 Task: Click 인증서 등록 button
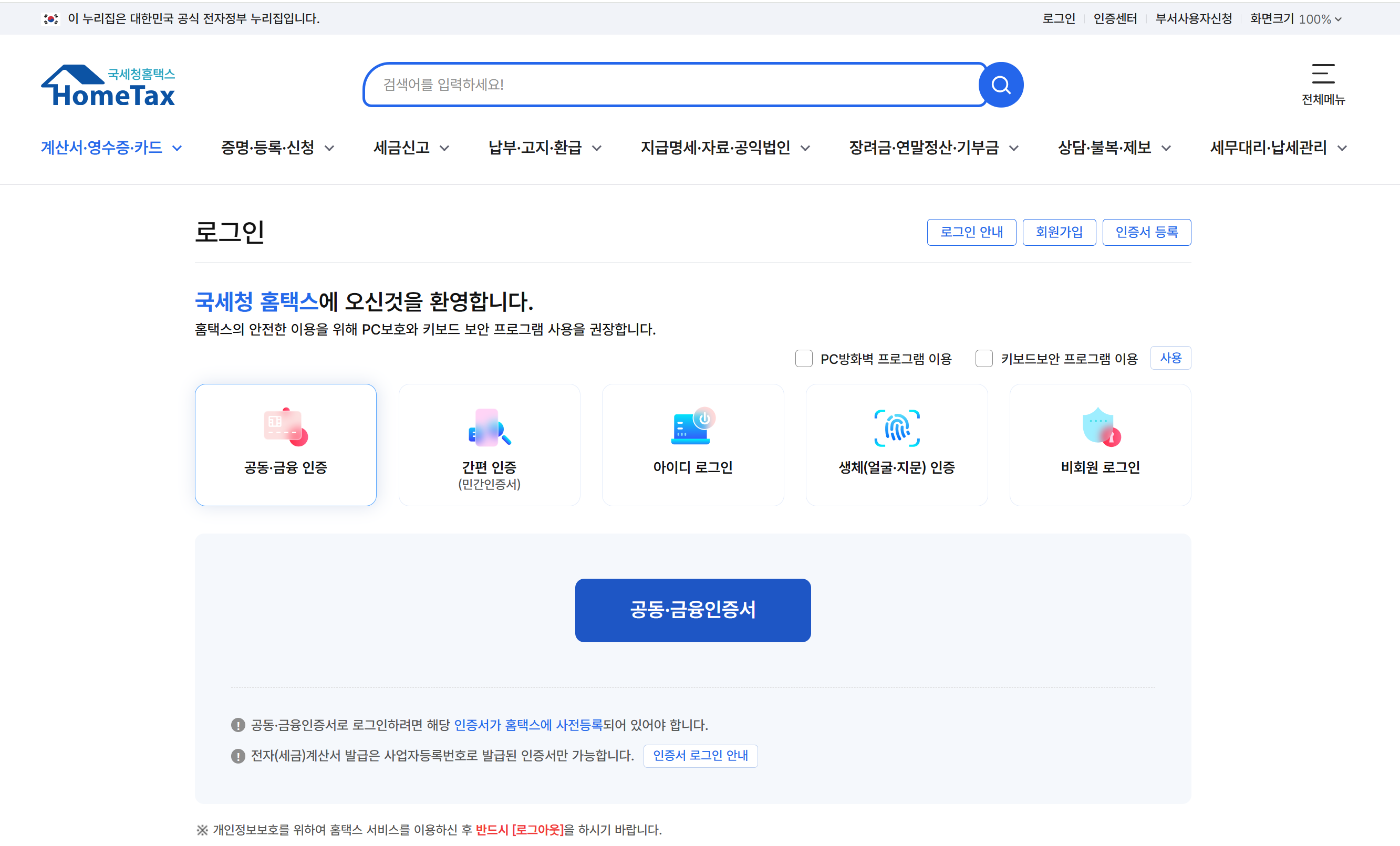click(1146, 232)
